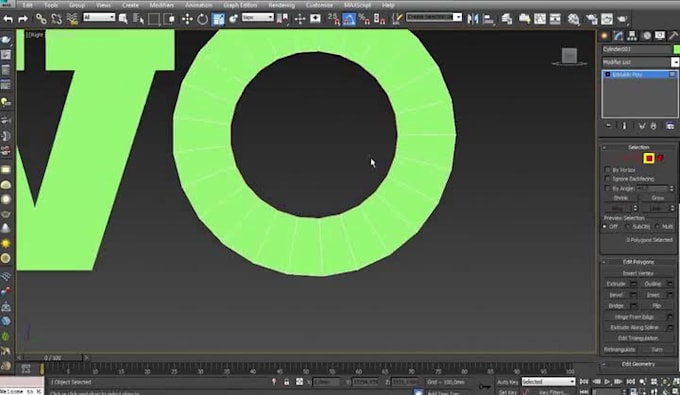Switch to the Modify command panel tab
Image resolution: width=680 pixels, height=395 pixels.
(x=618, y=36)
